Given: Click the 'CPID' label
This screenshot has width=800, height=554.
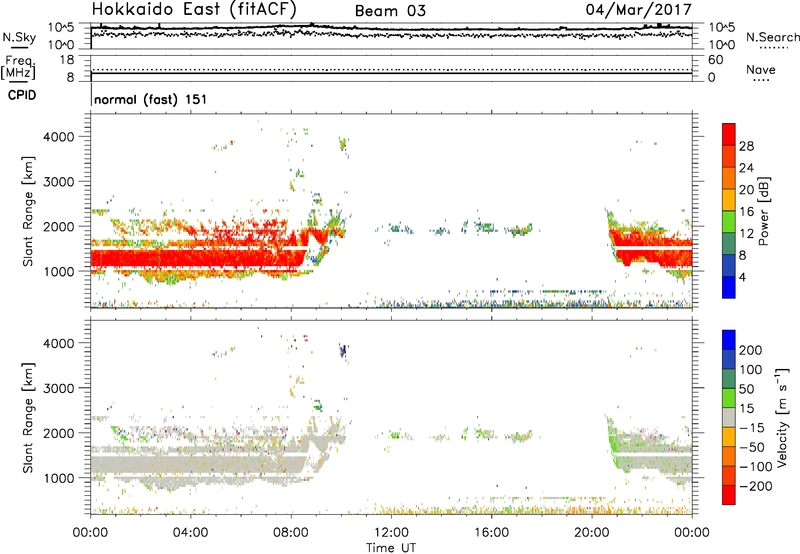Looking at the screenshot, I should [x=22, y=95].
